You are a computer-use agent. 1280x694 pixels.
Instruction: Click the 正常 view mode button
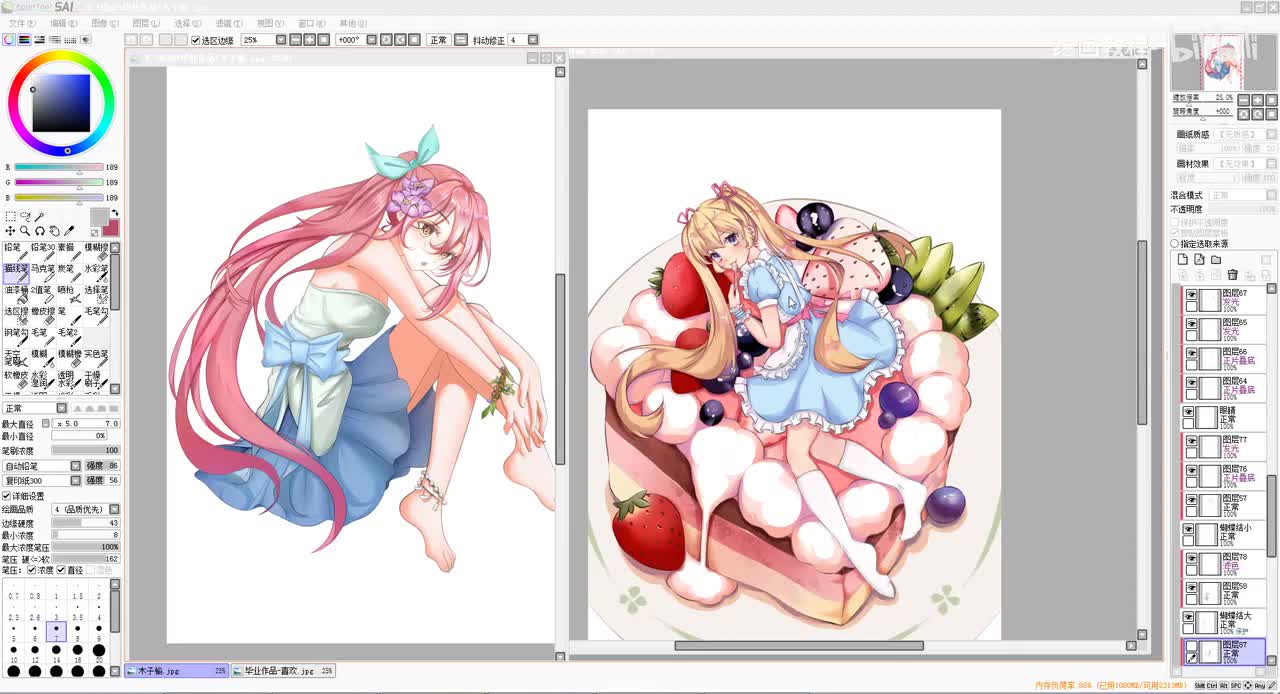(x=438, y=40)
